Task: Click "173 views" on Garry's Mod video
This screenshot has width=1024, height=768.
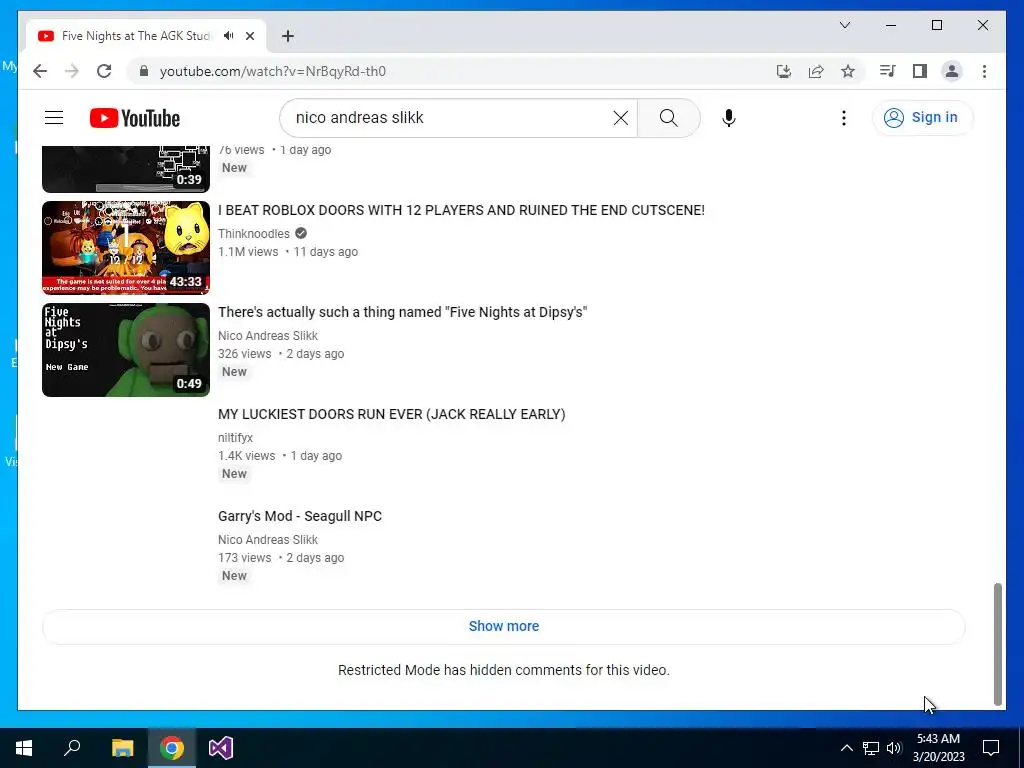Action: [244, 557]
